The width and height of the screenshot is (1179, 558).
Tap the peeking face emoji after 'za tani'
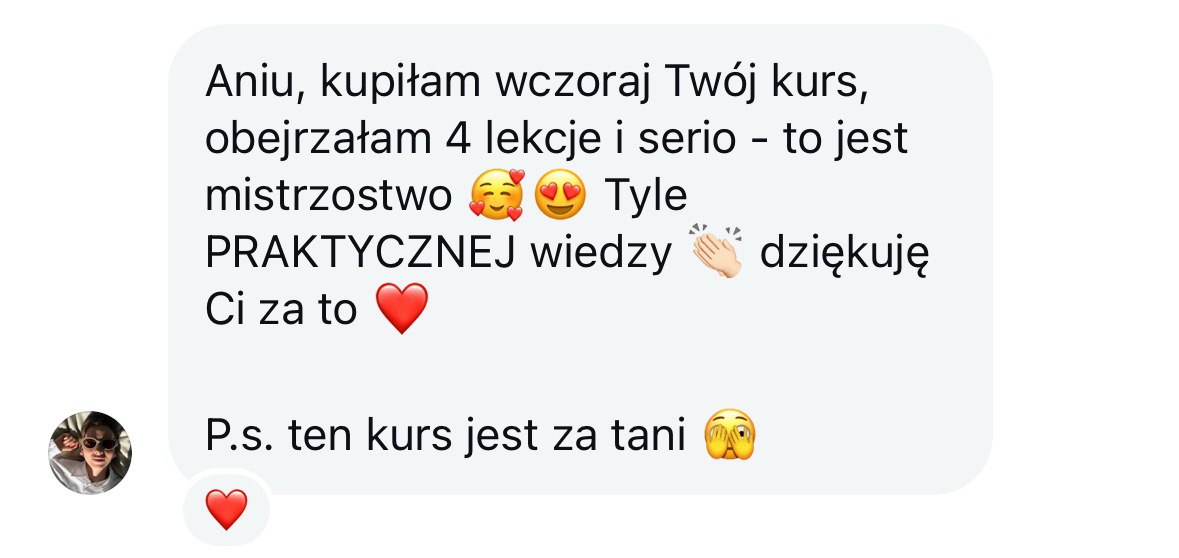click(729, 435)
